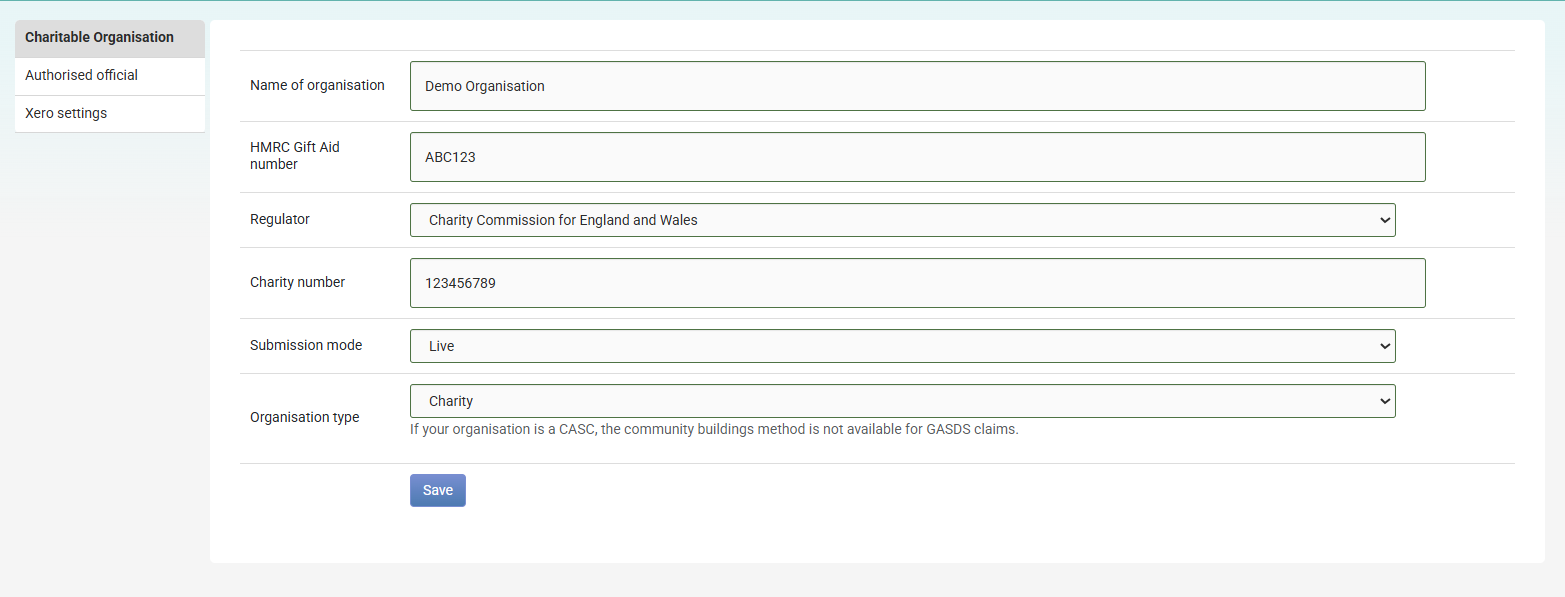Click the "Charity number" field label
The height and width of the screenshot is (597, 1565).
pos(297,283)
